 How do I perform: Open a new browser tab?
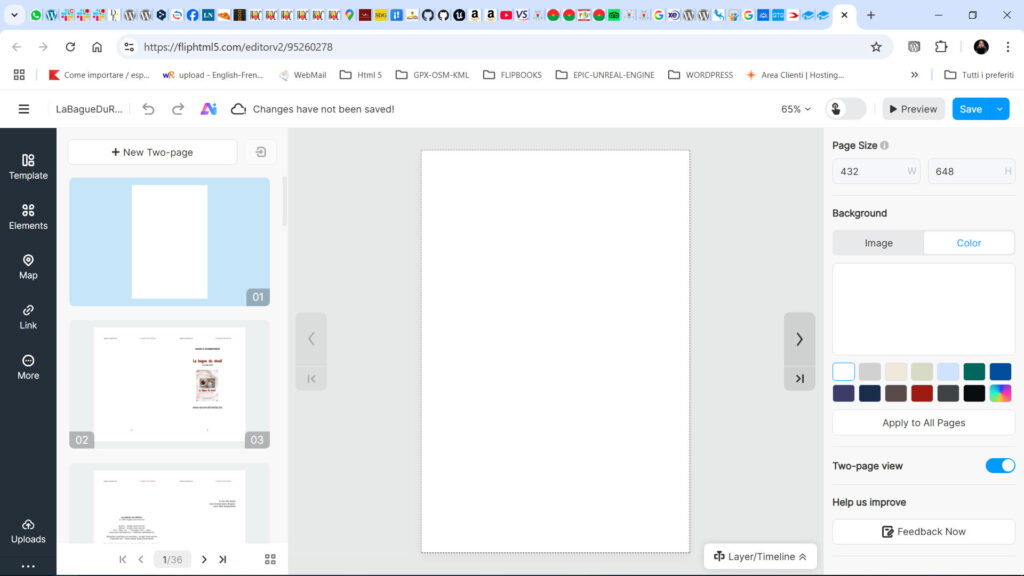tap(871, 14)
